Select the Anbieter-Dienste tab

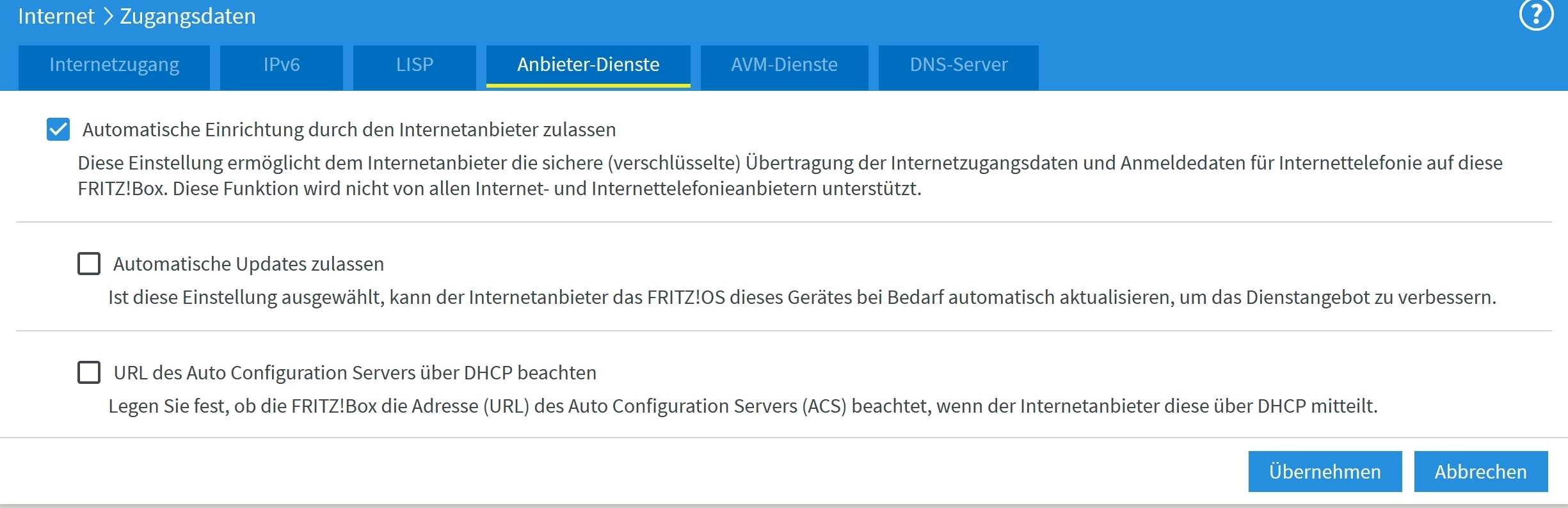point(588,65)
